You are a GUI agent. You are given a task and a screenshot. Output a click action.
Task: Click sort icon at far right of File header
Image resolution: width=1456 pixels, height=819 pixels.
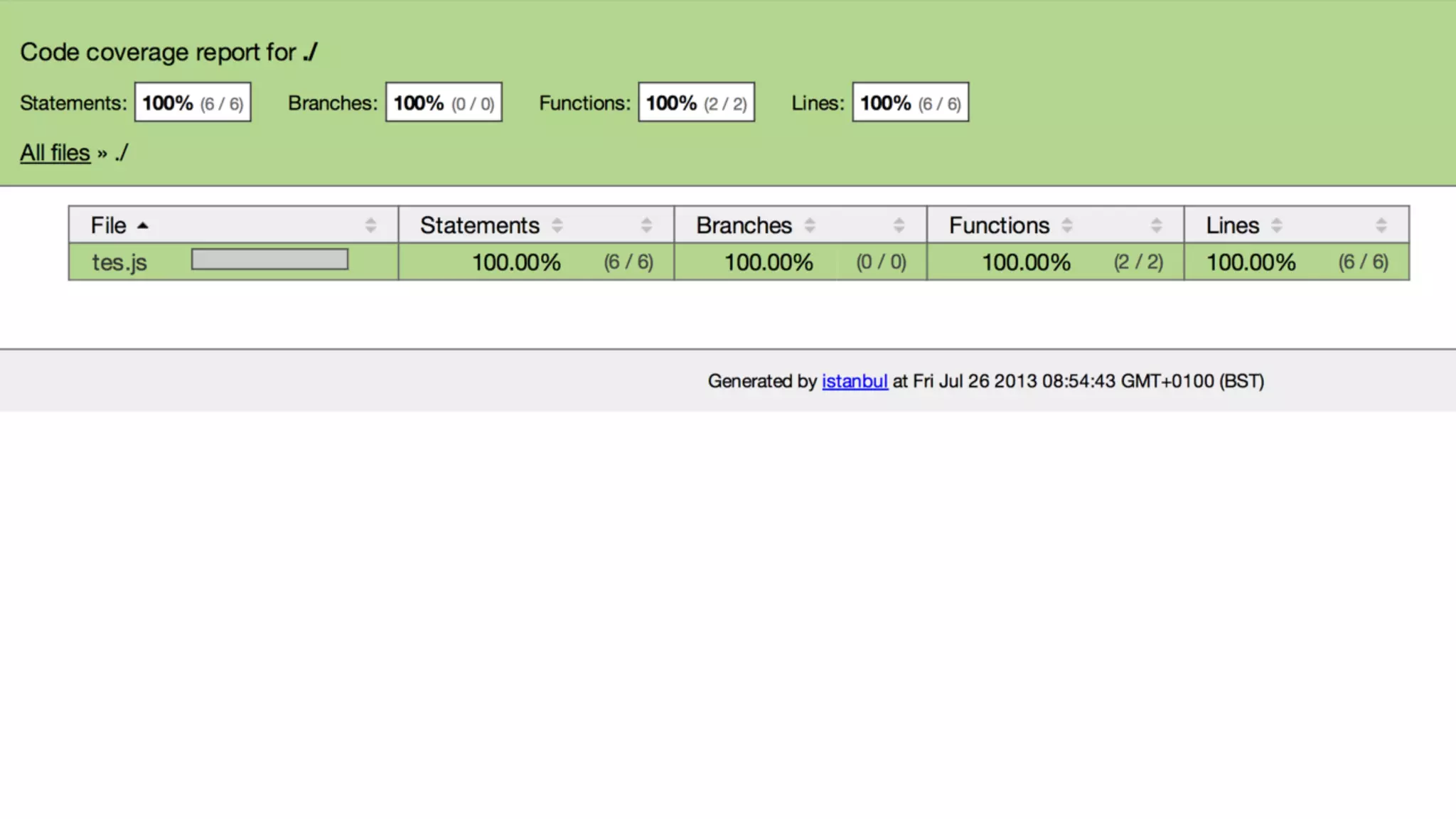pos(370,226)
